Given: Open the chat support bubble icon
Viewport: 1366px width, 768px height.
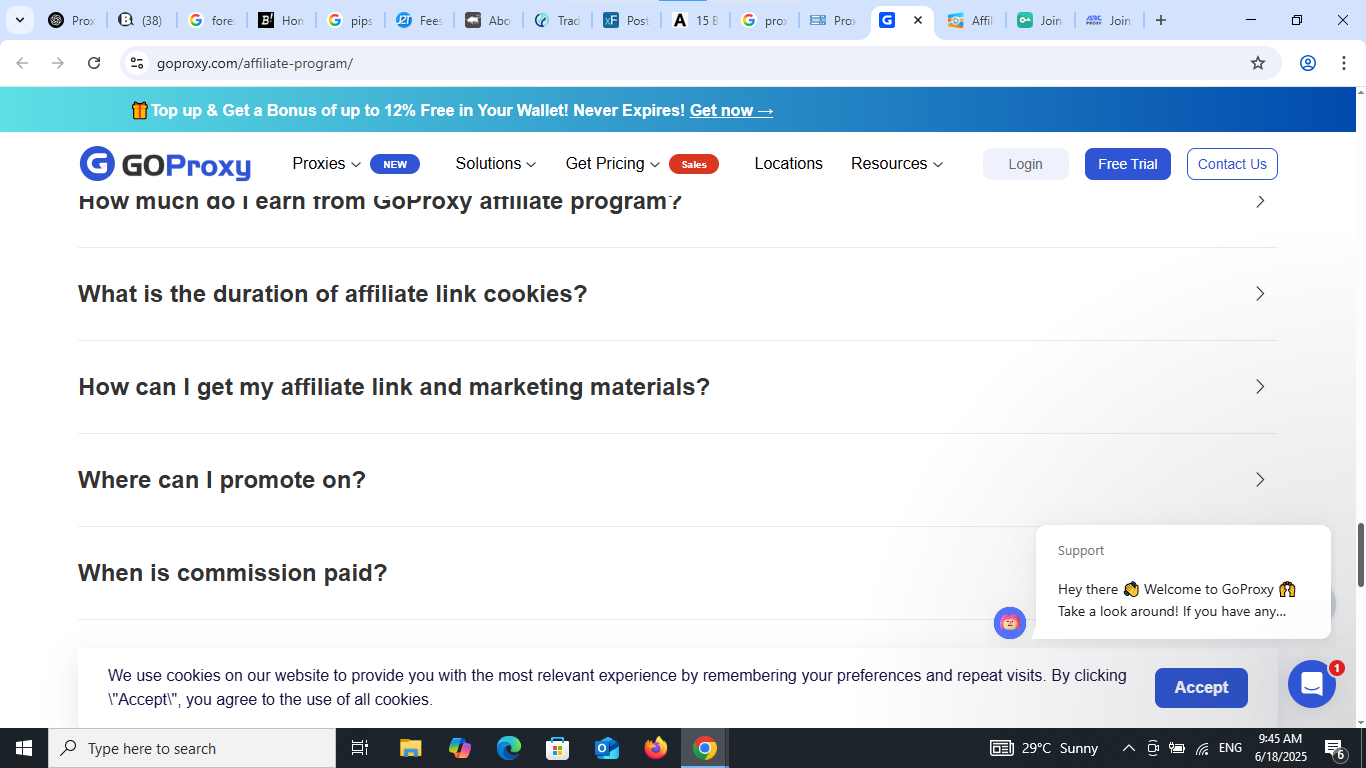Looking at the screenshot, I should pyautogui.click(x=1312, y=684).
